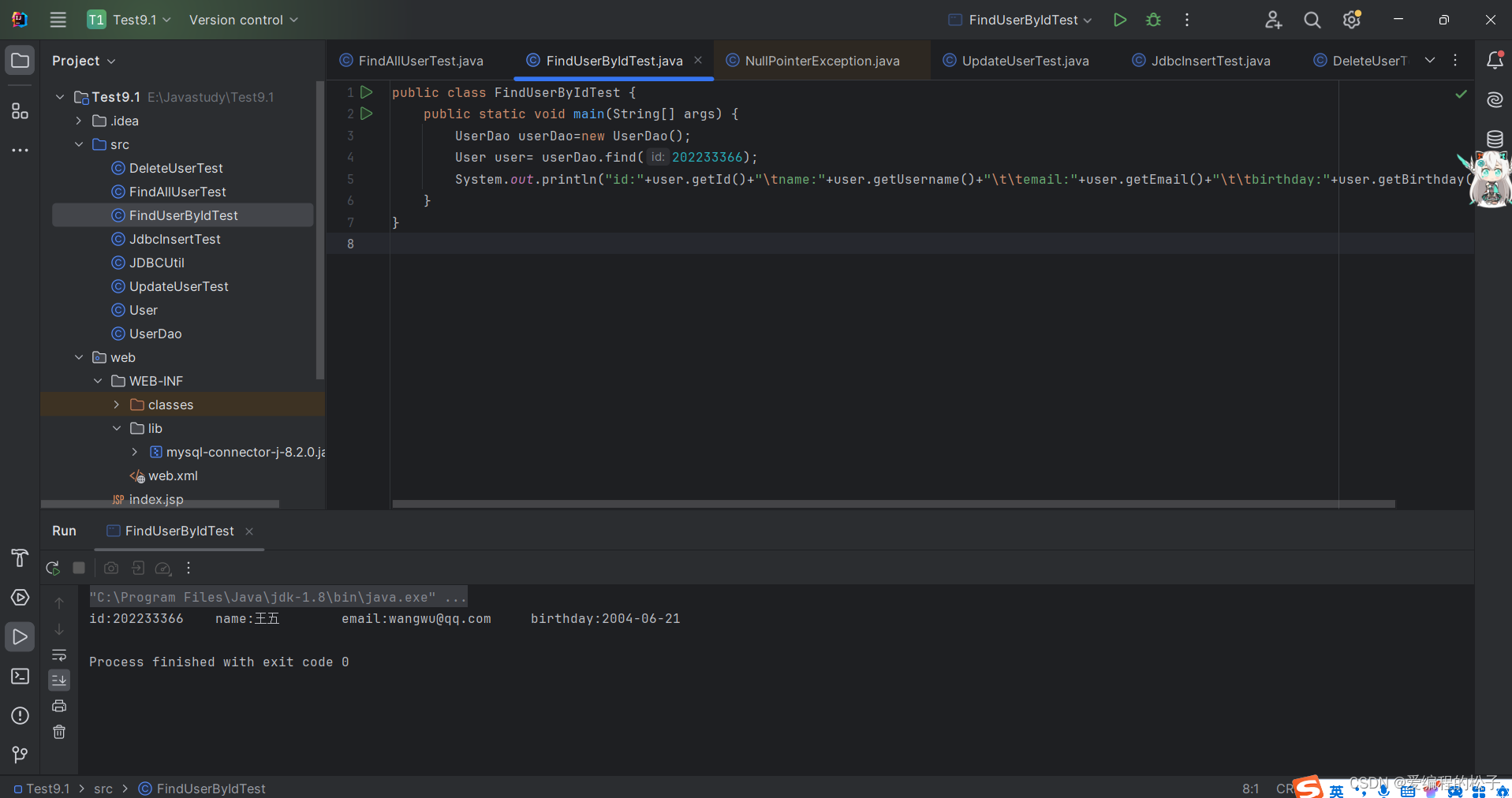
Task: Select UserDao in project tree
Action: (x=155, y=334)
